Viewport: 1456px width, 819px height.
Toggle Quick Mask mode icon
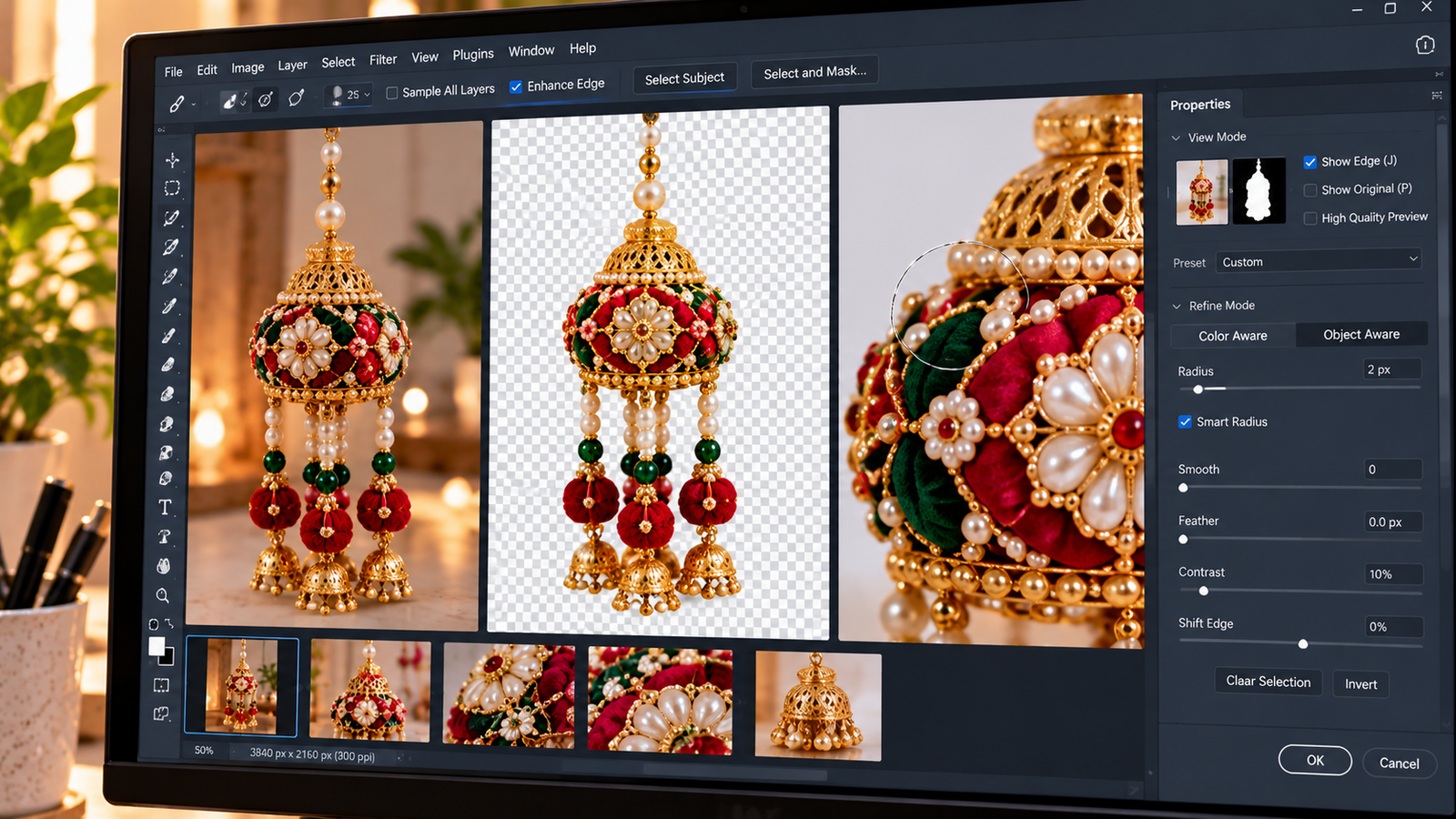[x=162, y=685]
